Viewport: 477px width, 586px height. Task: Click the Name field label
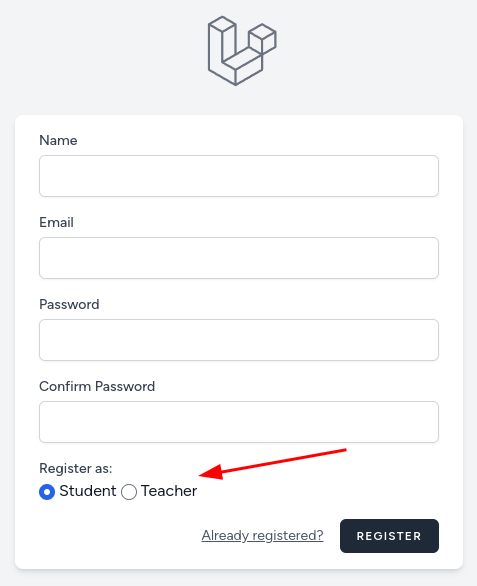click(58, 141)
